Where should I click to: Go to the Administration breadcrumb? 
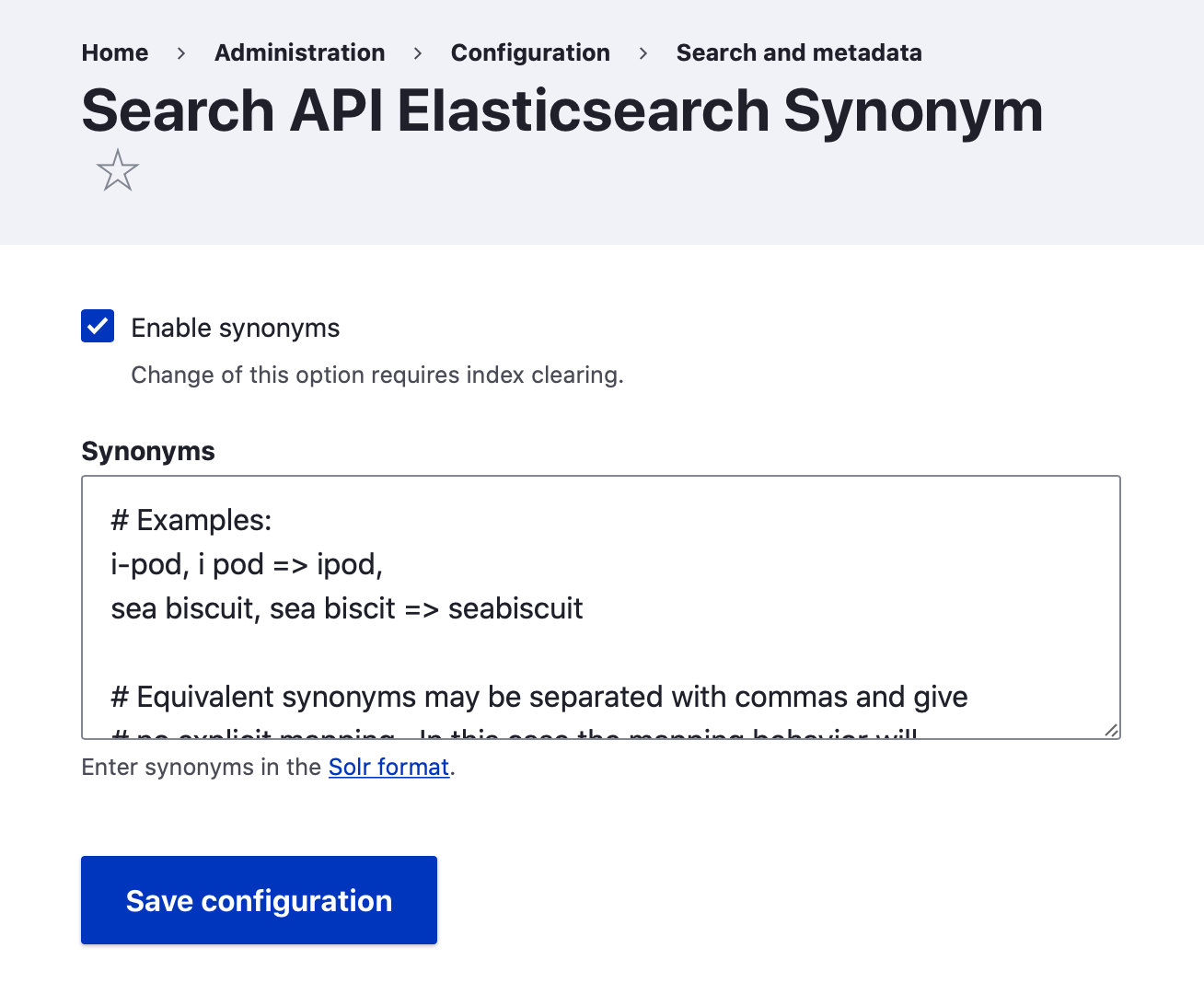point(299,53)
